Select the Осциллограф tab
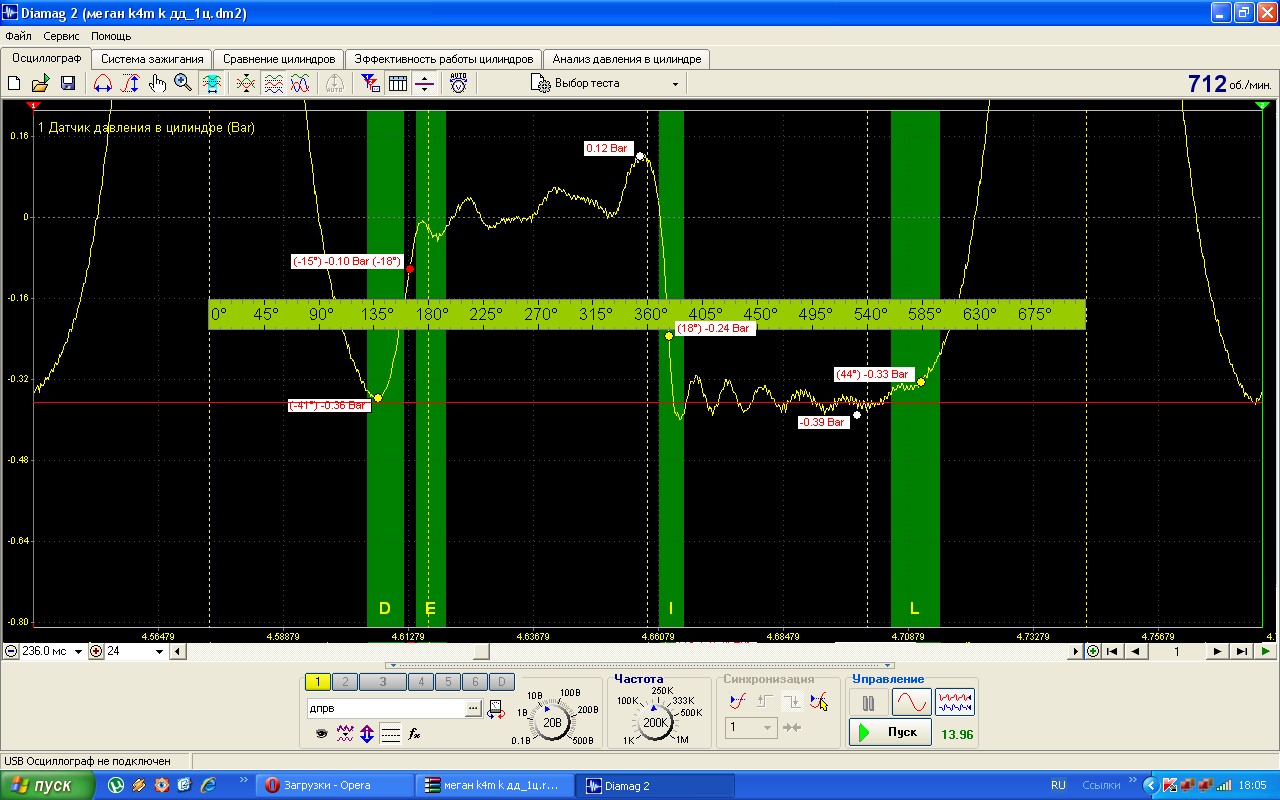The image size is (1280, 800). click(46, 58)
